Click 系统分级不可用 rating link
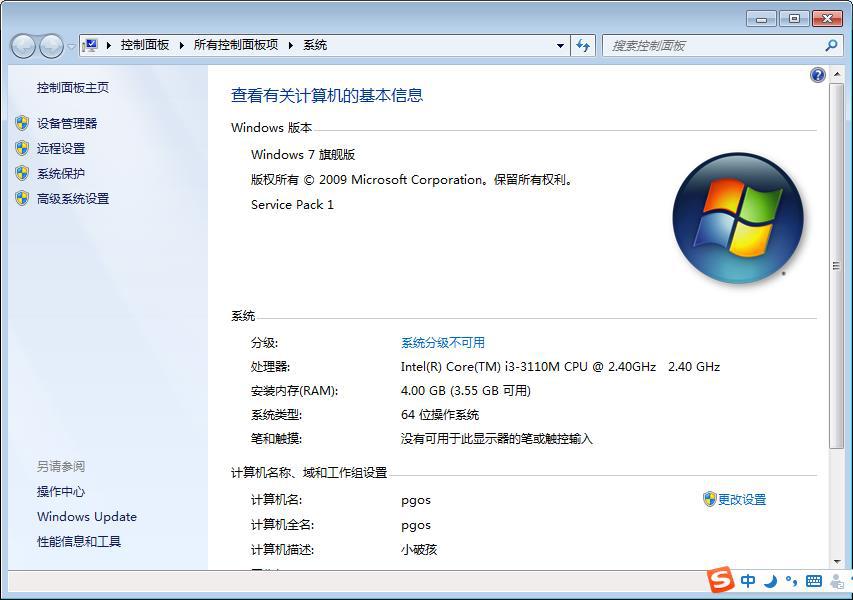The width and height of the screenshot is (853, 600). click(x=443, y=343)
